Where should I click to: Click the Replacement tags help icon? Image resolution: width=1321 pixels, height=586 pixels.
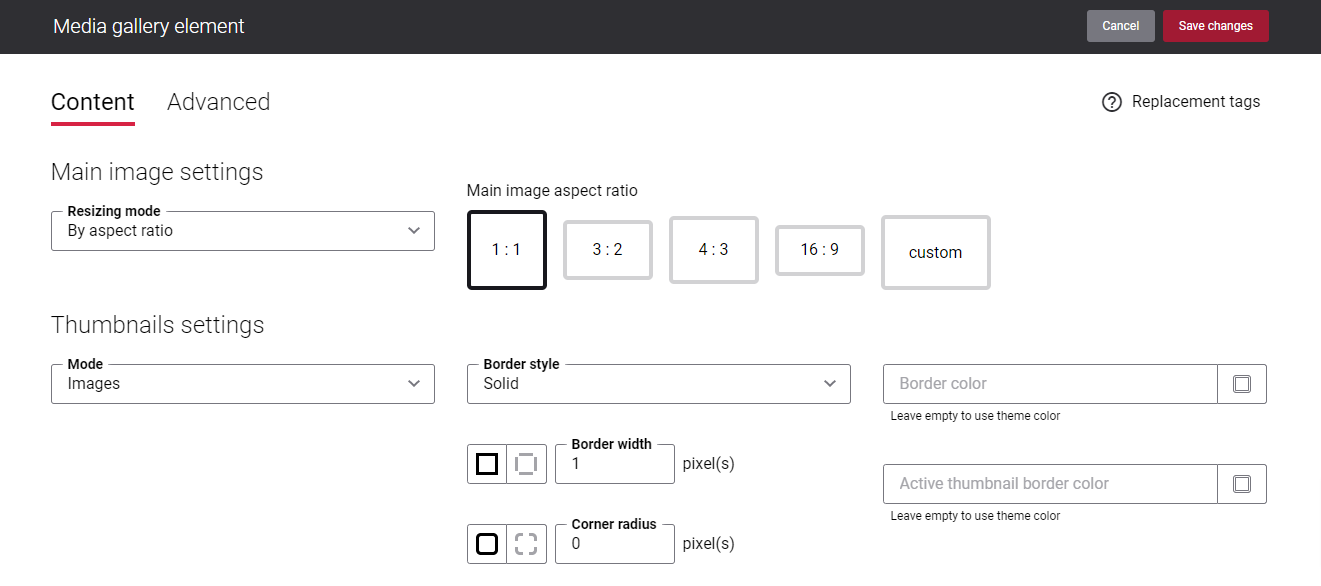click(1111, 102)
